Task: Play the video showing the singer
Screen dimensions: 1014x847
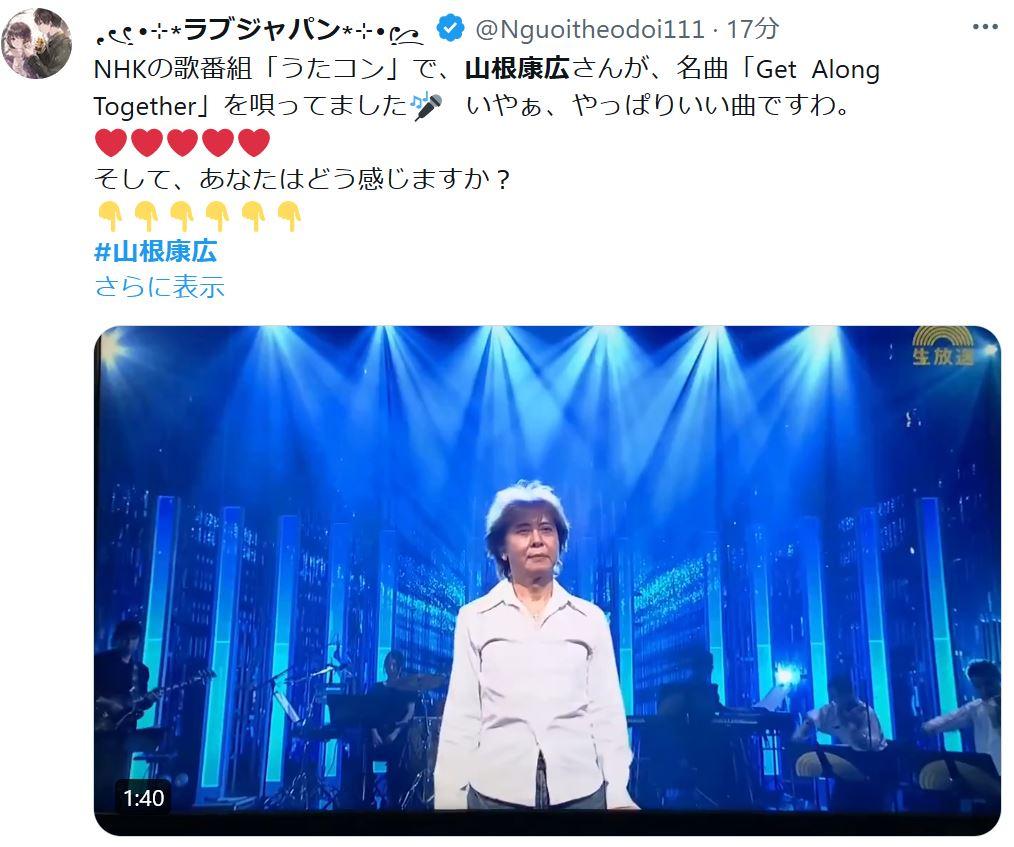Action: click(547, 580)
